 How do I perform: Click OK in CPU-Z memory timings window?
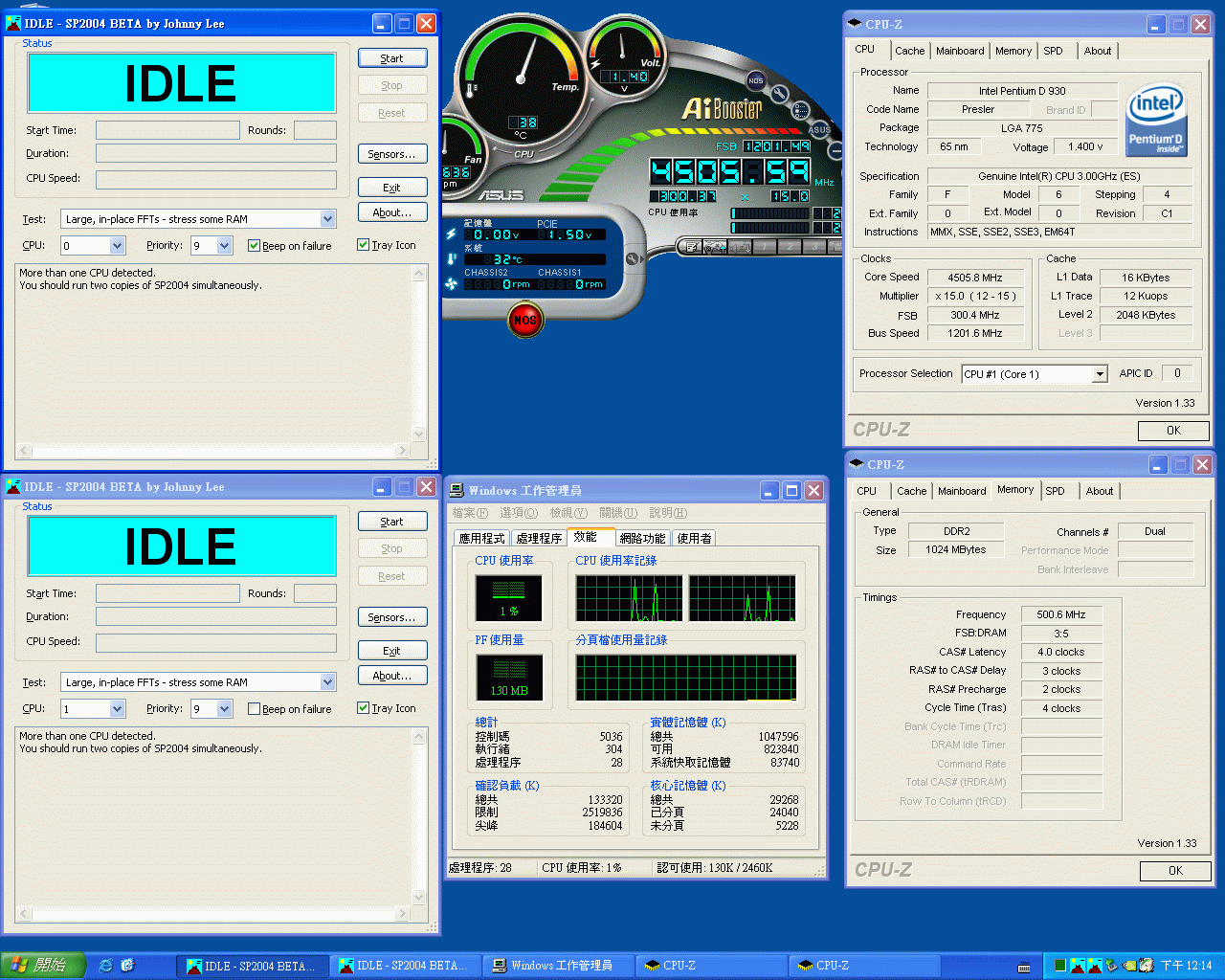[x=1175, y=871]
